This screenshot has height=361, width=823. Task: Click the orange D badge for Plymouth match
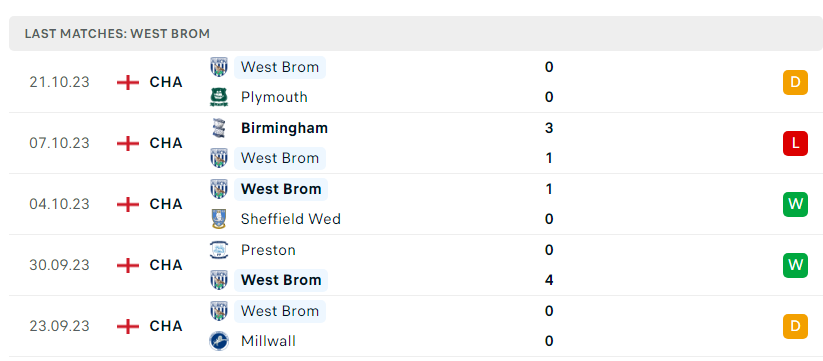[795, 82]
